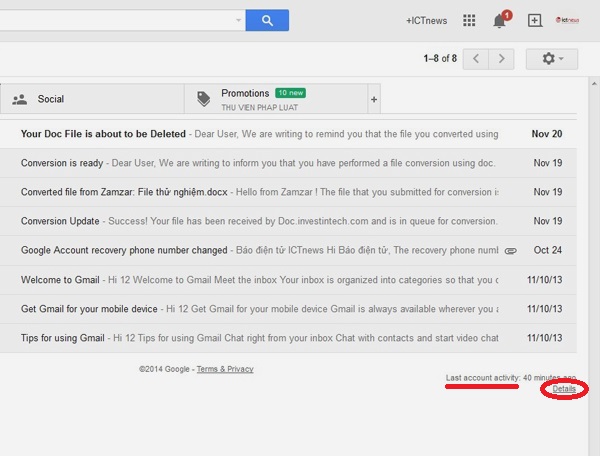Click the Details account activity link
This screenshot has width=600, height=456.
(560, 388)
